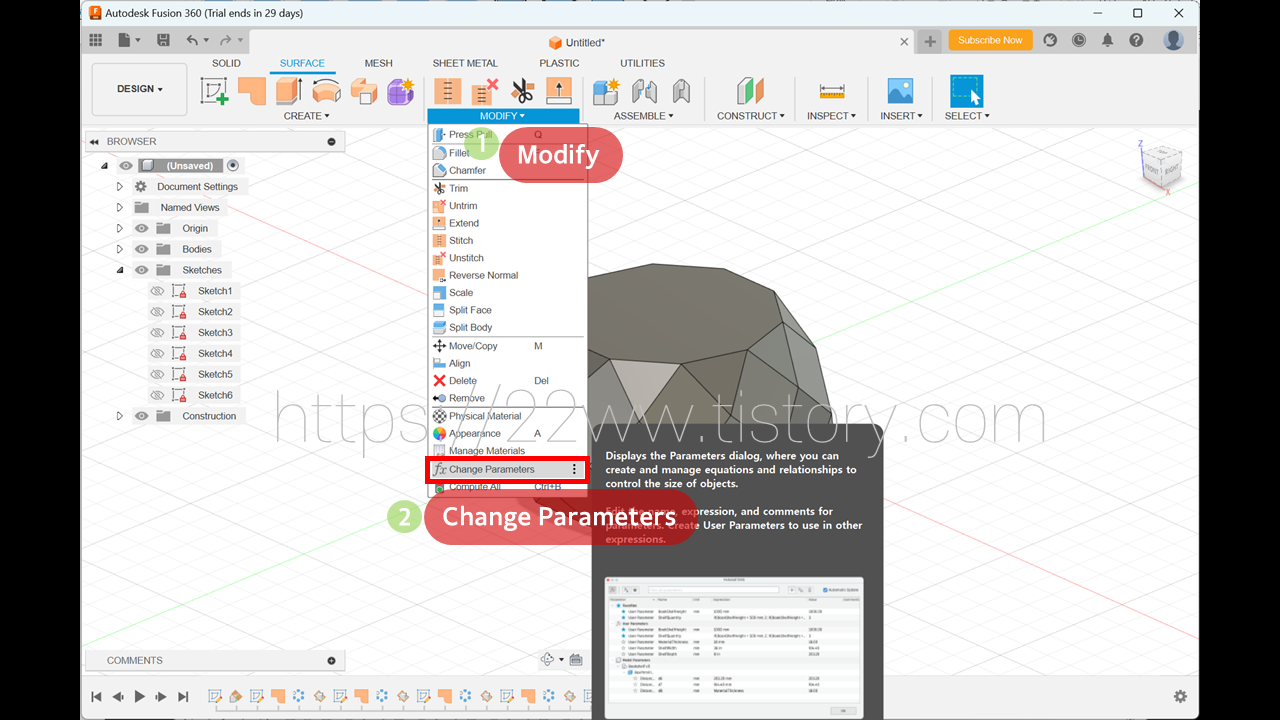Play the timeline

point(139,696)
